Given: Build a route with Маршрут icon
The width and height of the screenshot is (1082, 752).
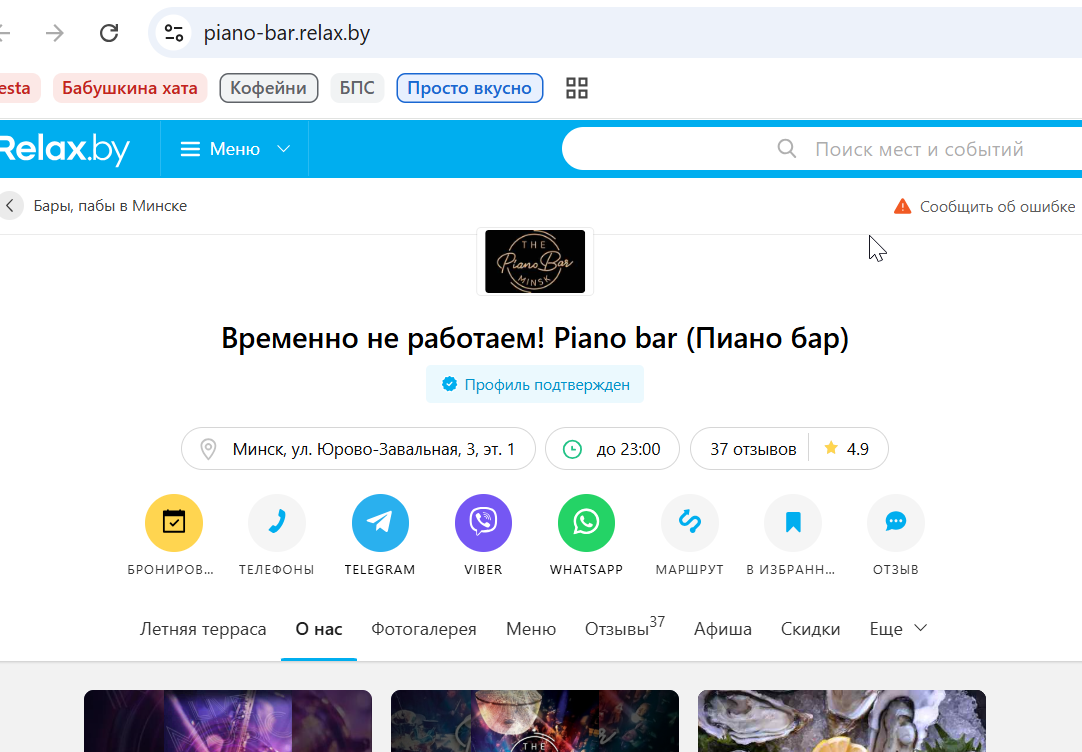Looking at the screenshot, I should 689,522.
